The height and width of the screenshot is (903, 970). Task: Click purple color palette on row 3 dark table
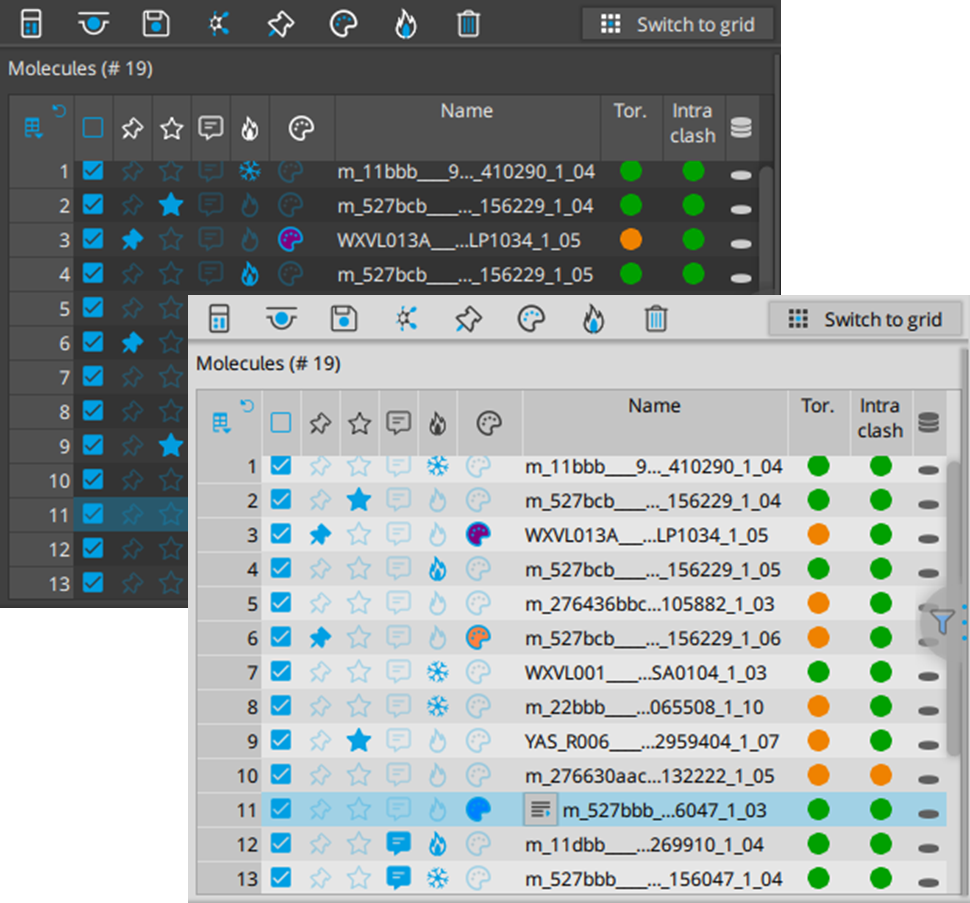290,239
